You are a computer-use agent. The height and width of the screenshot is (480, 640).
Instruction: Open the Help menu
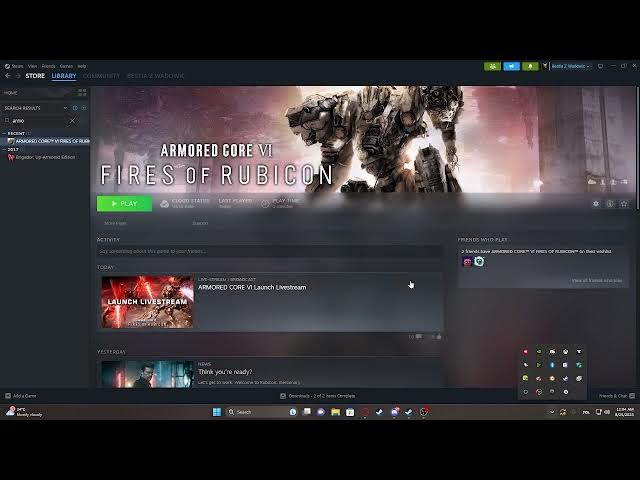(82, 66)
